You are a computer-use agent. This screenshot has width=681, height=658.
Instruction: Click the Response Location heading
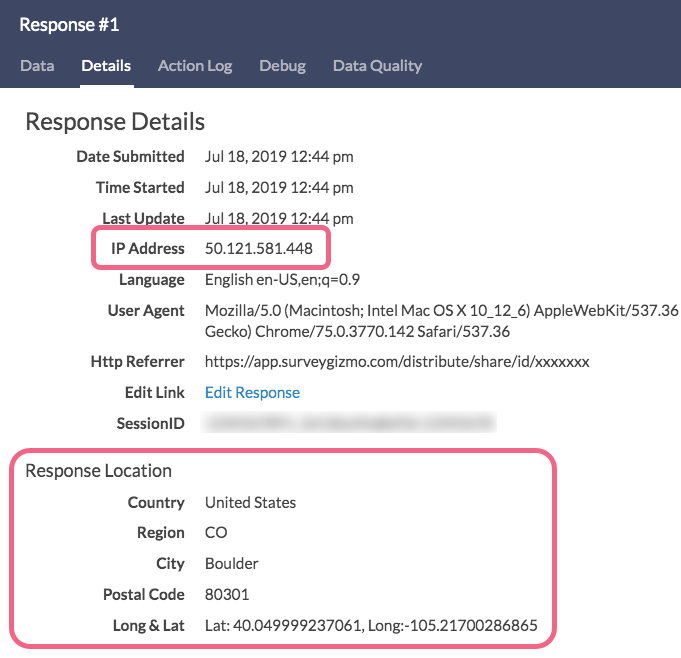99,471
